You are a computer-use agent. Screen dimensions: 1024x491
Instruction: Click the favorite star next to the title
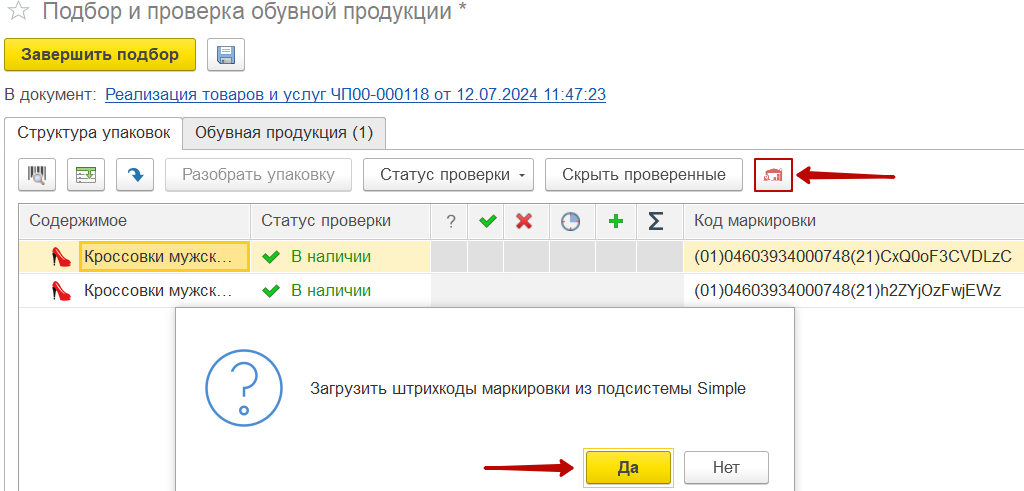[17, 14]
